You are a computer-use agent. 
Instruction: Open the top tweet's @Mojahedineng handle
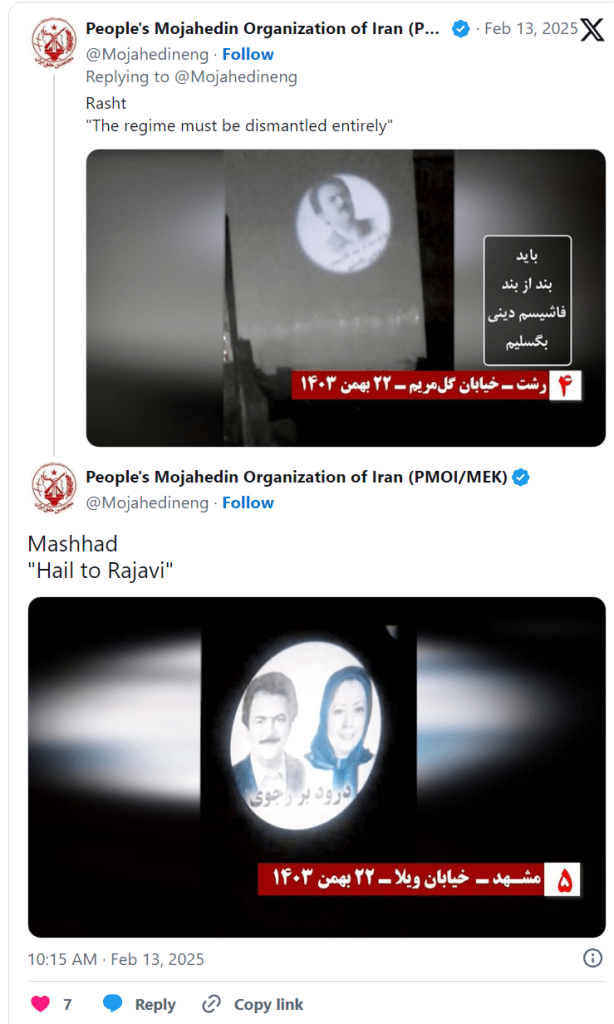tap(147, 54)
